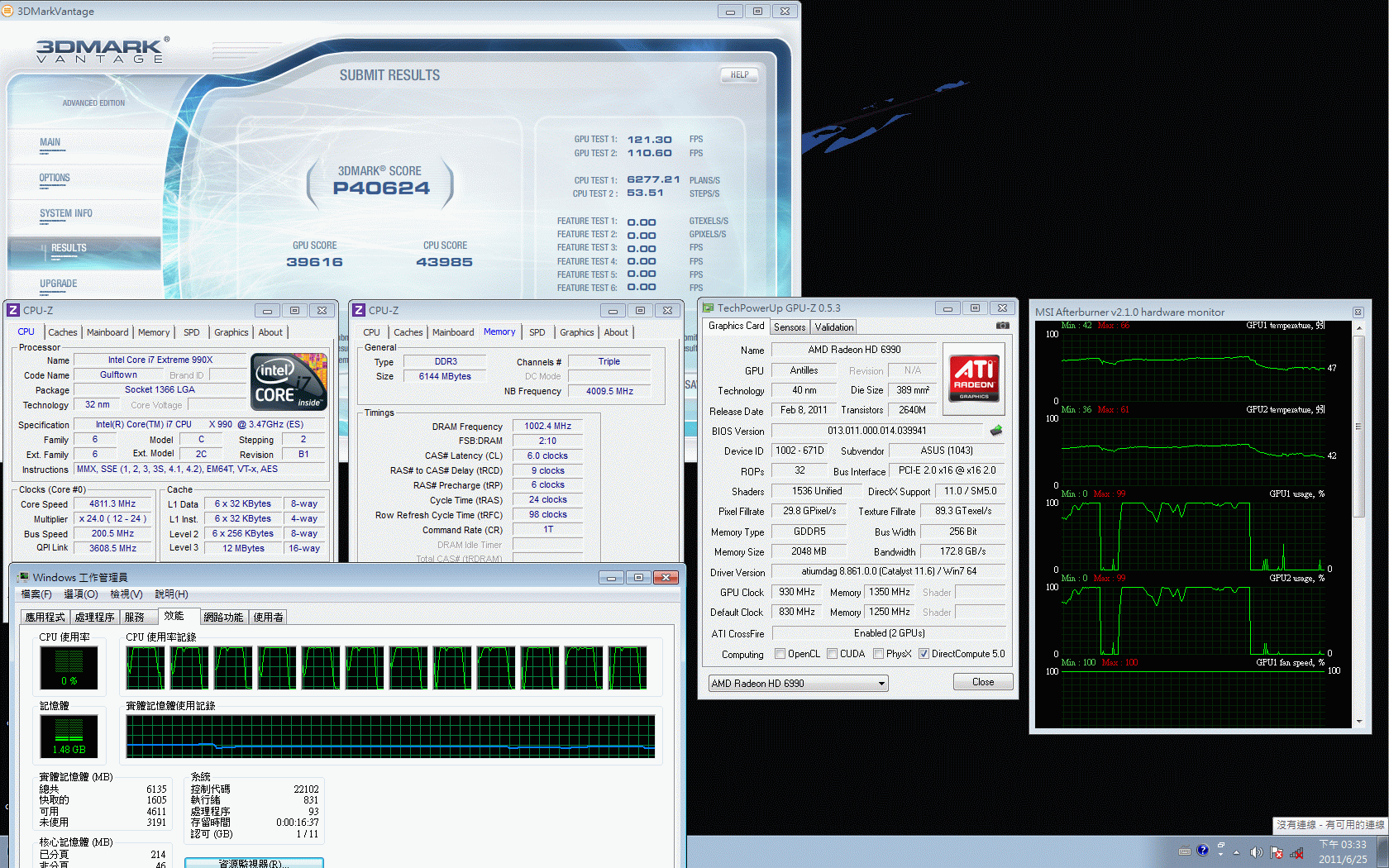
Task: Go to UPGRADE in 3DMark sidebar
Action: pos(58,284)
